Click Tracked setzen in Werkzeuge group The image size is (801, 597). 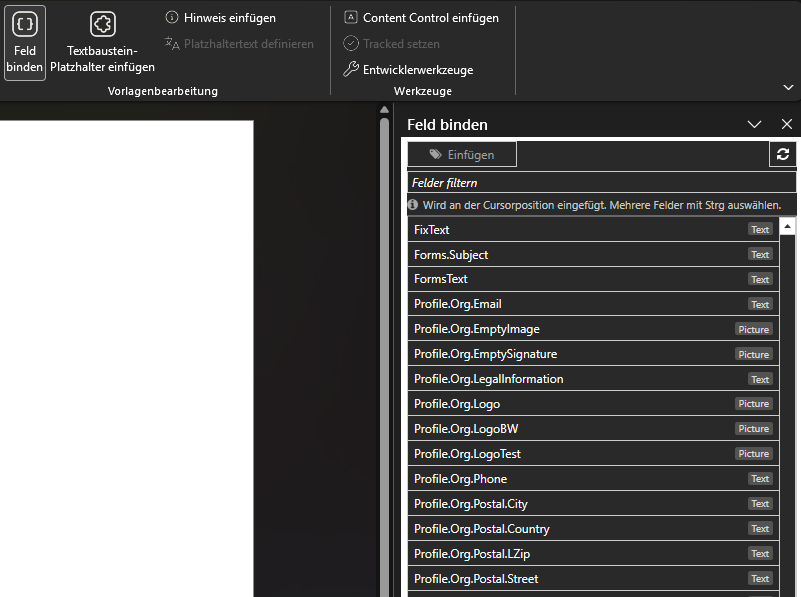(391, 44)
